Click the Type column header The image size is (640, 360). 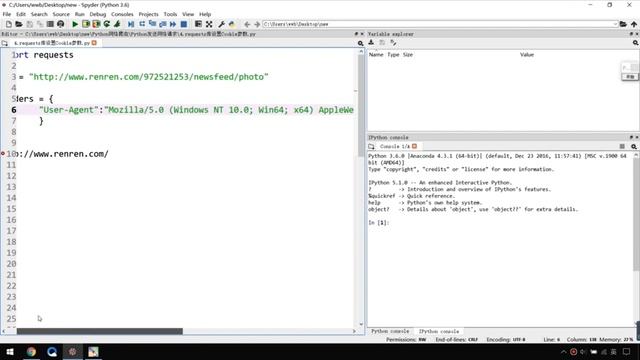tap(393, 55)
